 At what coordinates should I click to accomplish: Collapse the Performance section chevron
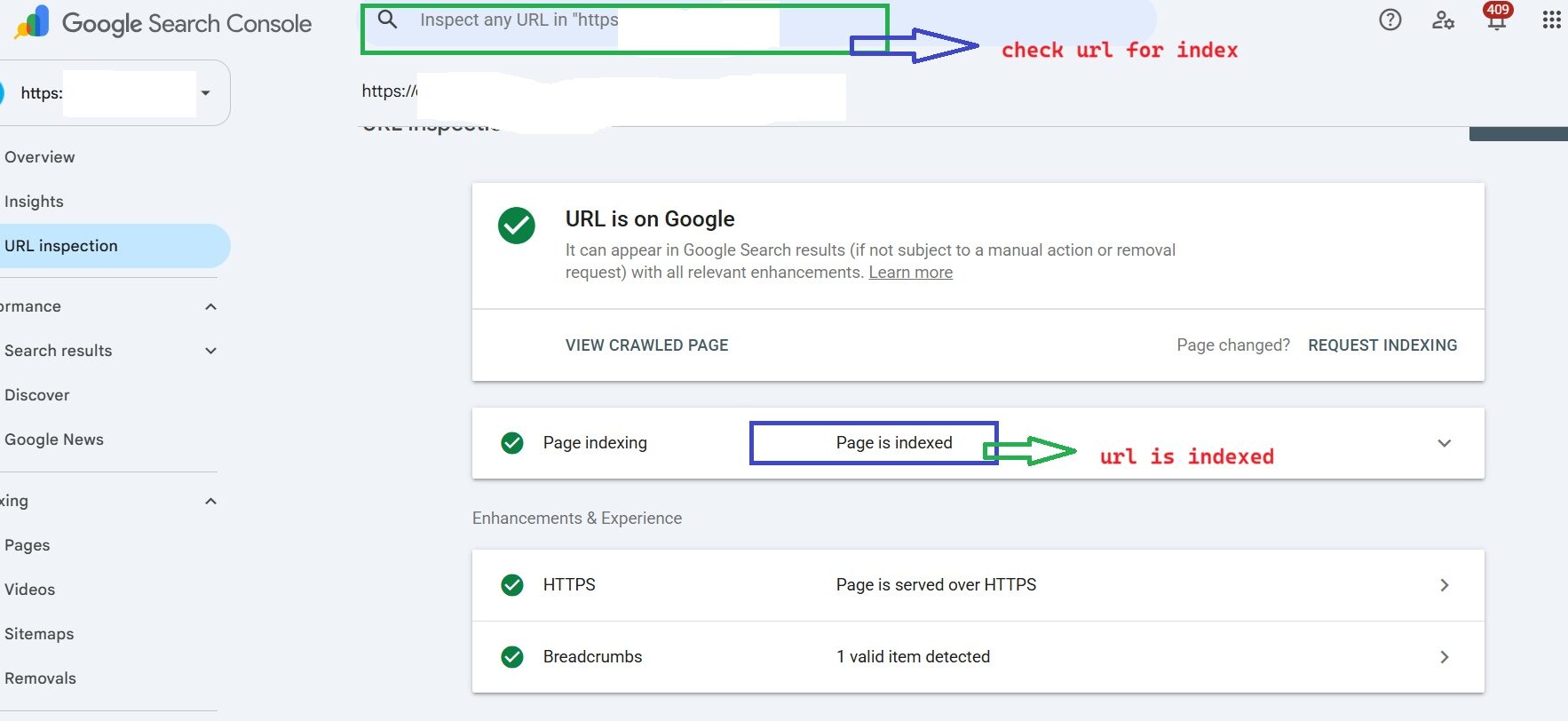point(210,306)
